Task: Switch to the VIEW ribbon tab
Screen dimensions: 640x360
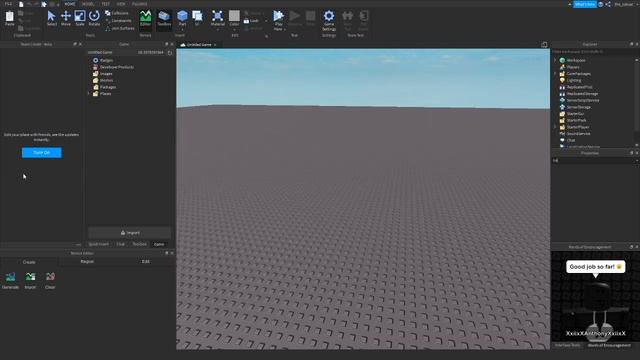Action: (121, 4)
